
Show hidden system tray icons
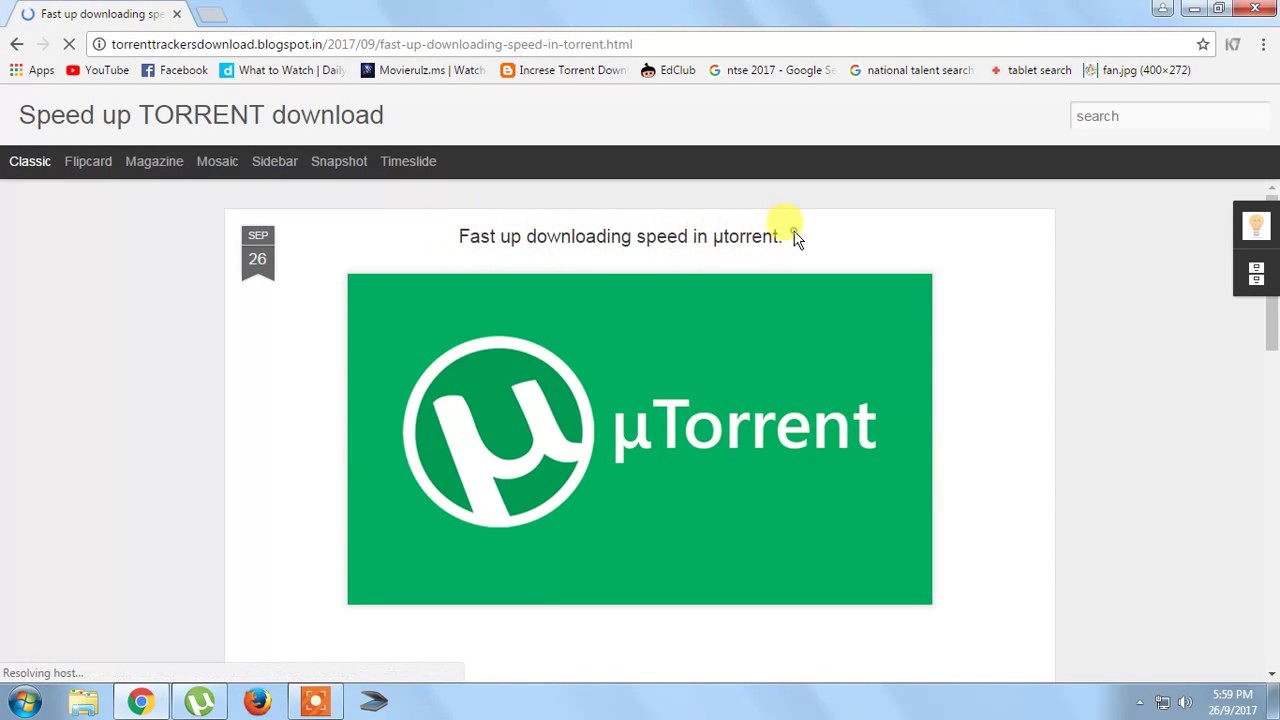coord(1140,702)
